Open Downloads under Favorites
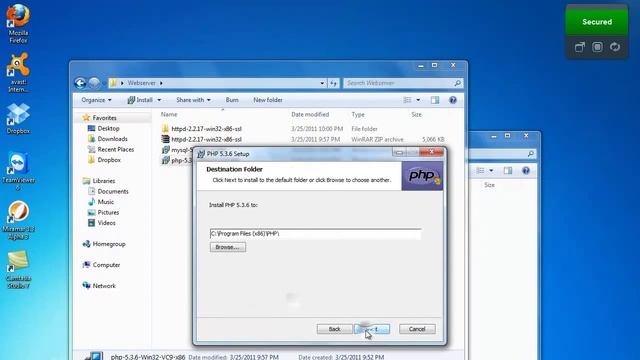This screenshot has width=640, height=360. pos(113,139)
